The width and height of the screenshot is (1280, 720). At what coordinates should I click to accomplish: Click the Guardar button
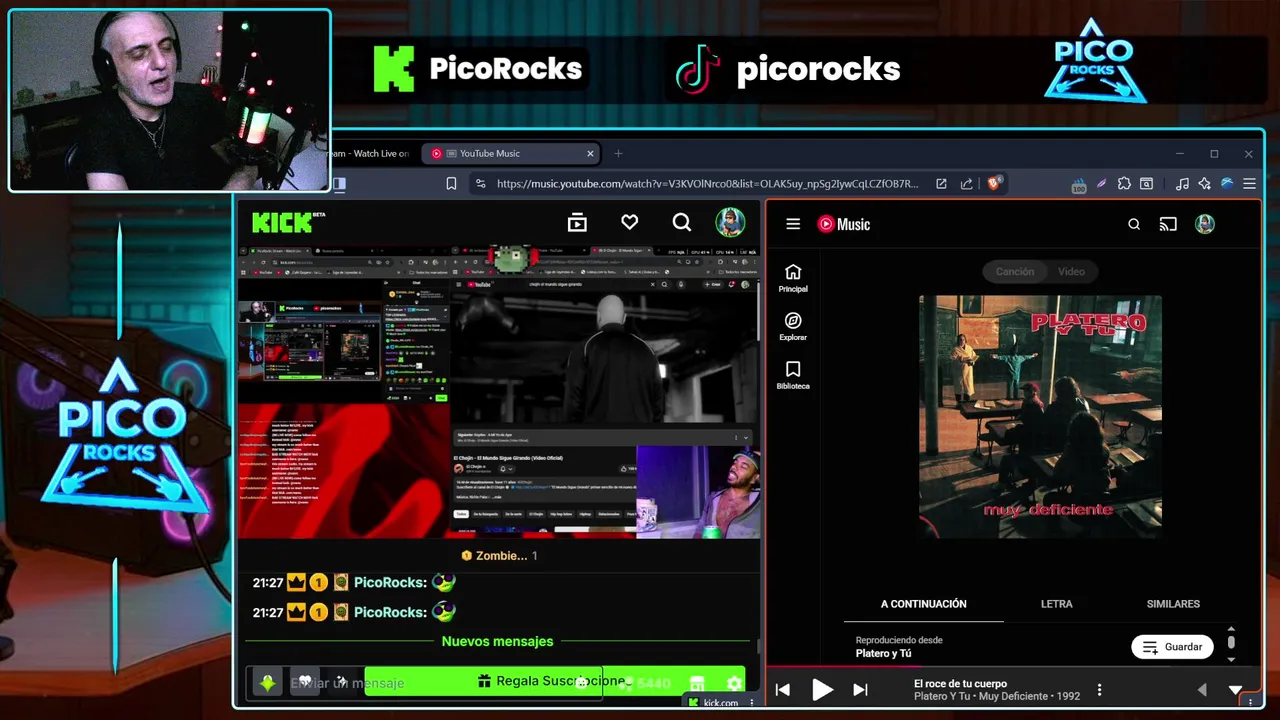[x=1172, y=647]
